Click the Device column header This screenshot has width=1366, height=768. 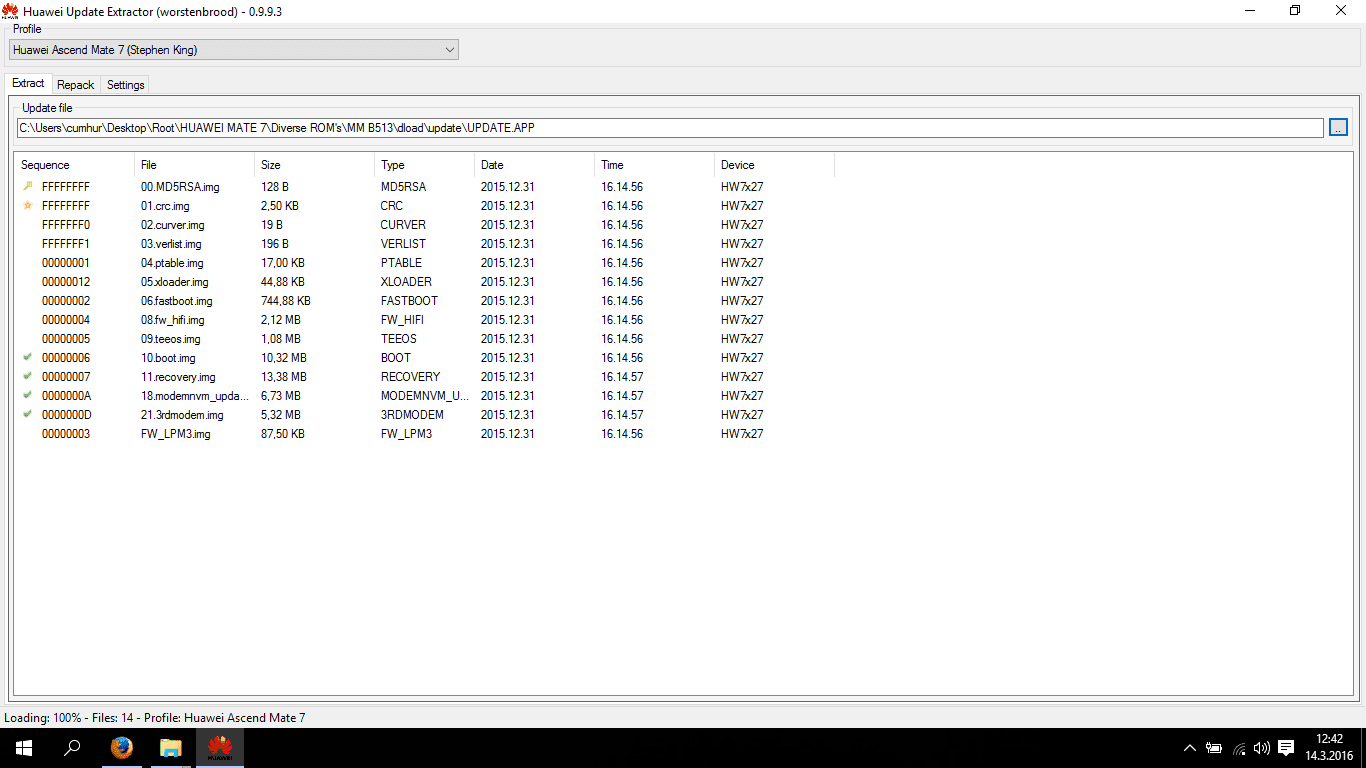774,165
